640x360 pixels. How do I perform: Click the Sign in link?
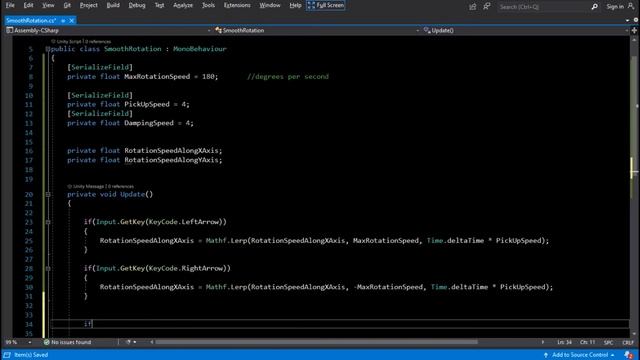[x=615, y=7]
